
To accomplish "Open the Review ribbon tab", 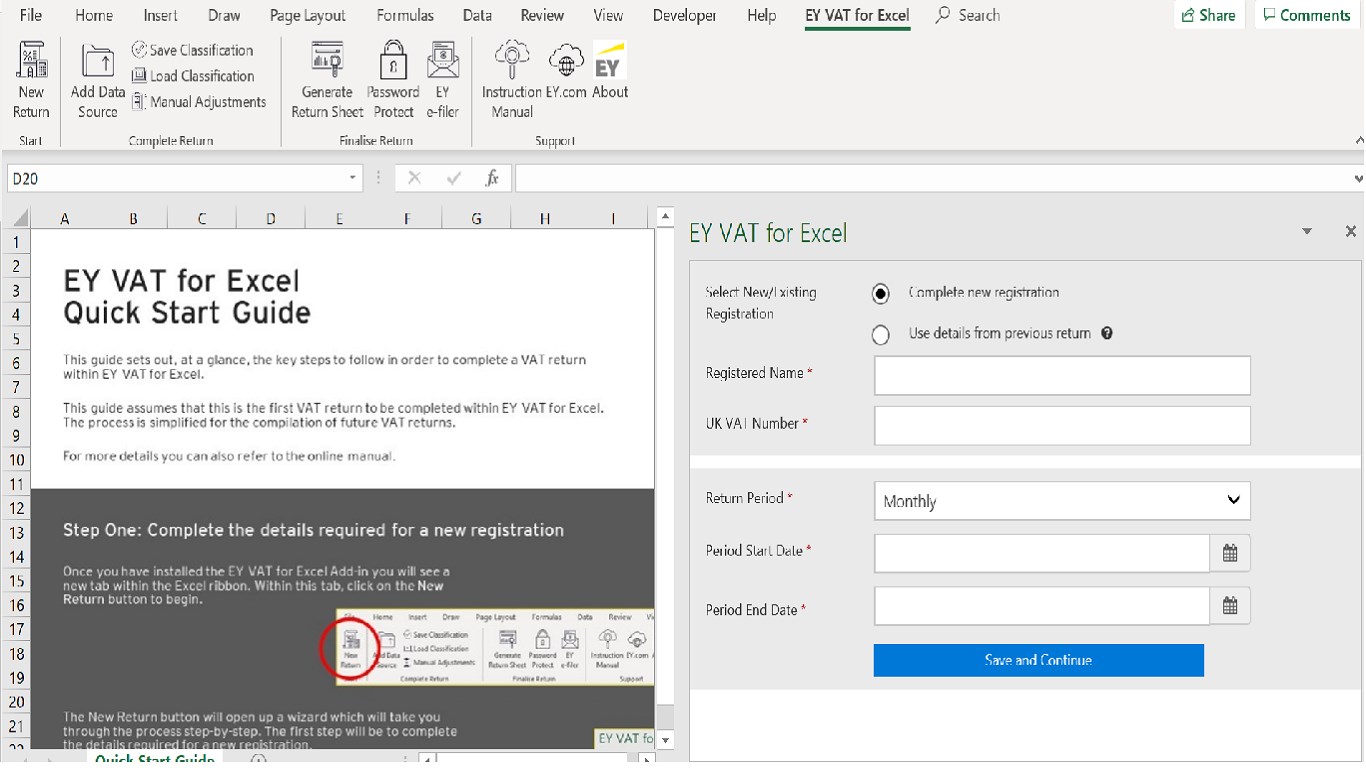I will [542, 15].
